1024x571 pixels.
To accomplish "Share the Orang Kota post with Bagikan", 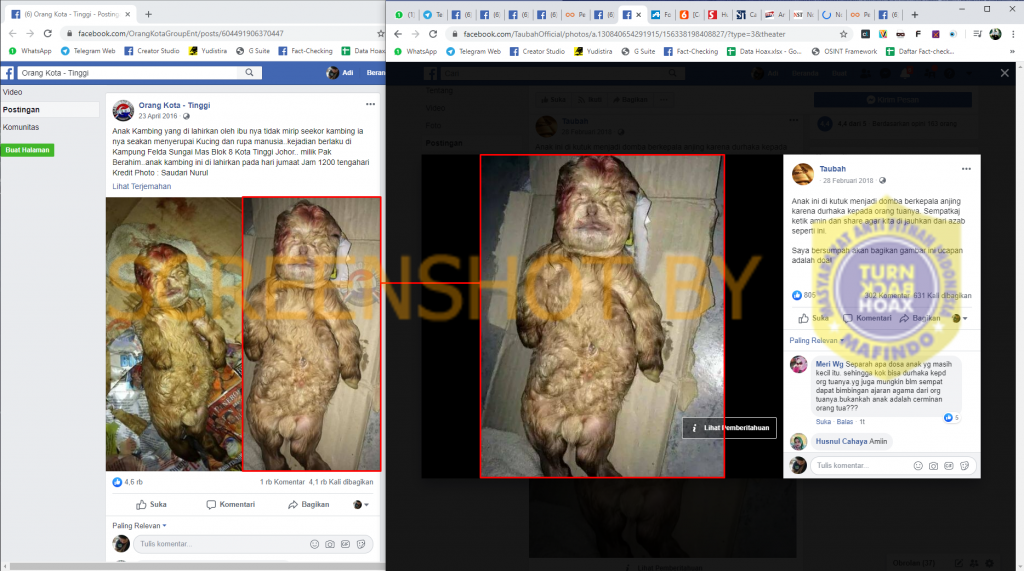I will click(x=309, y=504).
